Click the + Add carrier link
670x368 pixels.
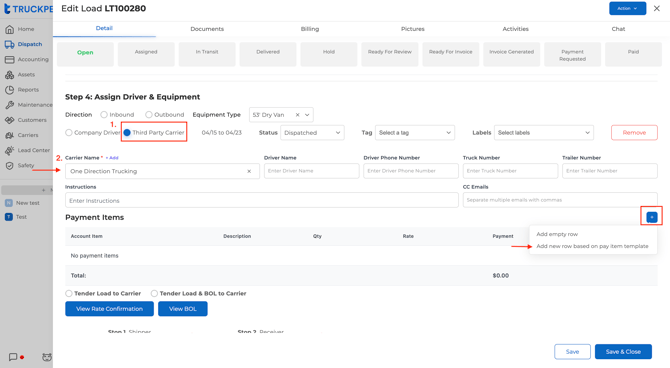(x=112, y=158)
